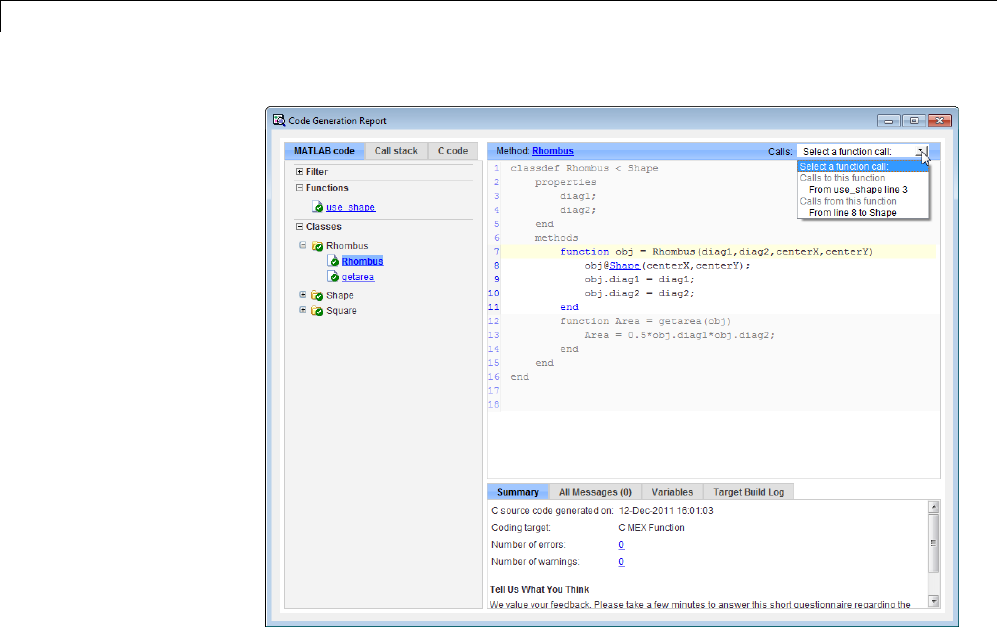Expand the Filter section
This screenshot has width=997, height=627.
point(299,172)
